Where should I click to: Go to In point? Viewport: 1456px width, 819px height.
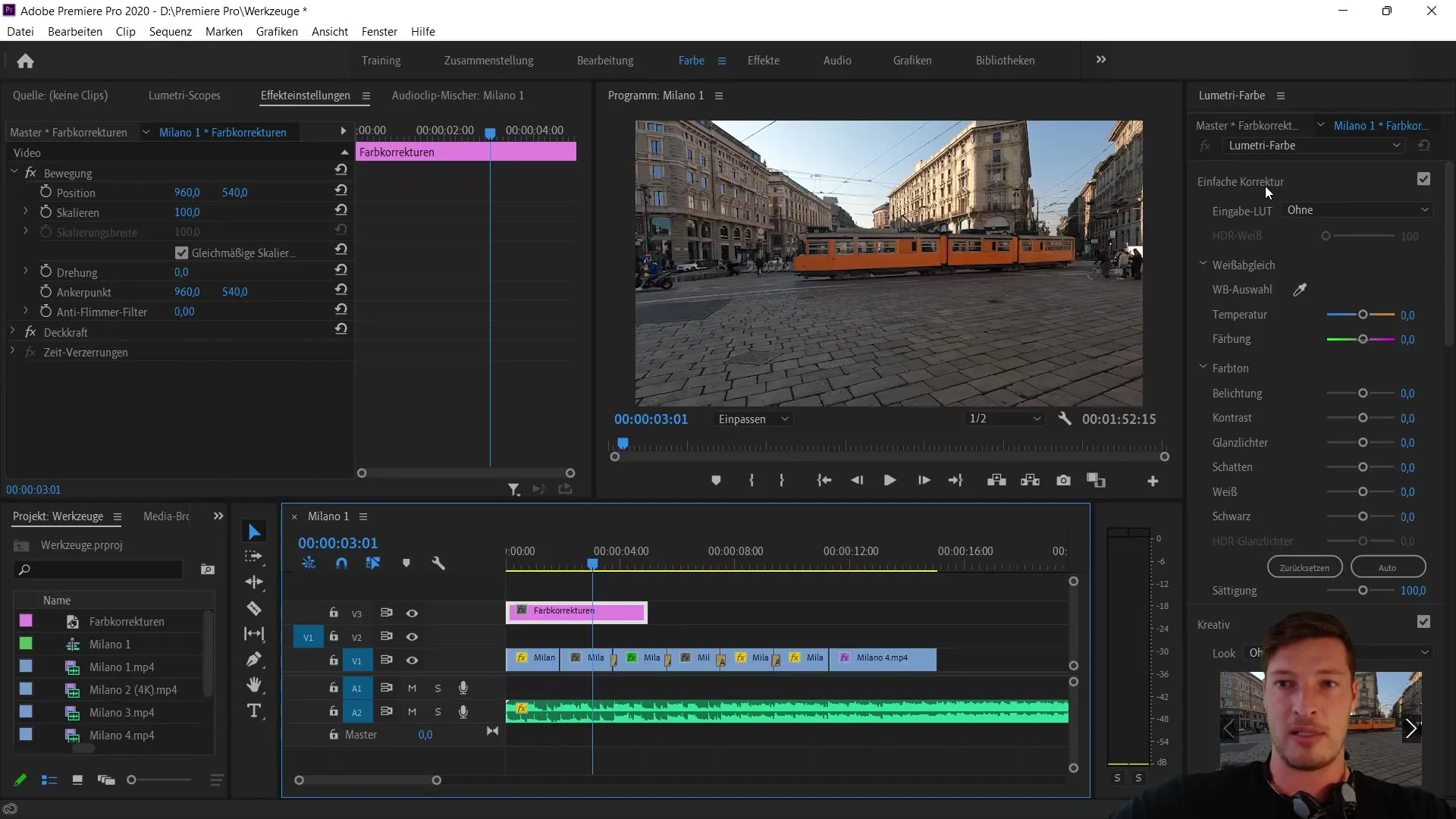point(824,481)
